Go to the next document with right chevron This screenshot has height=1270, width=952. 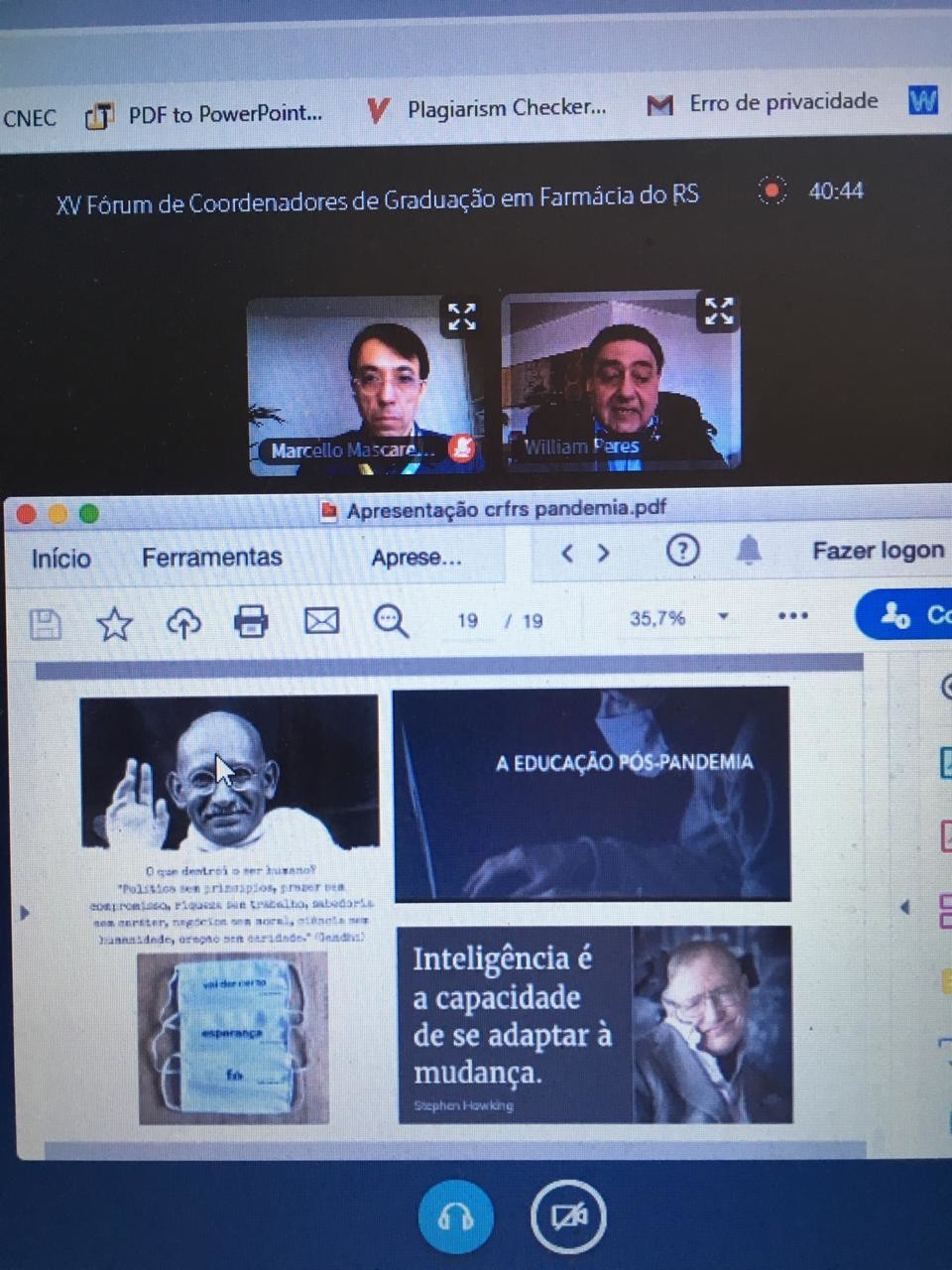pyautogui.click(x=603, y=553)
